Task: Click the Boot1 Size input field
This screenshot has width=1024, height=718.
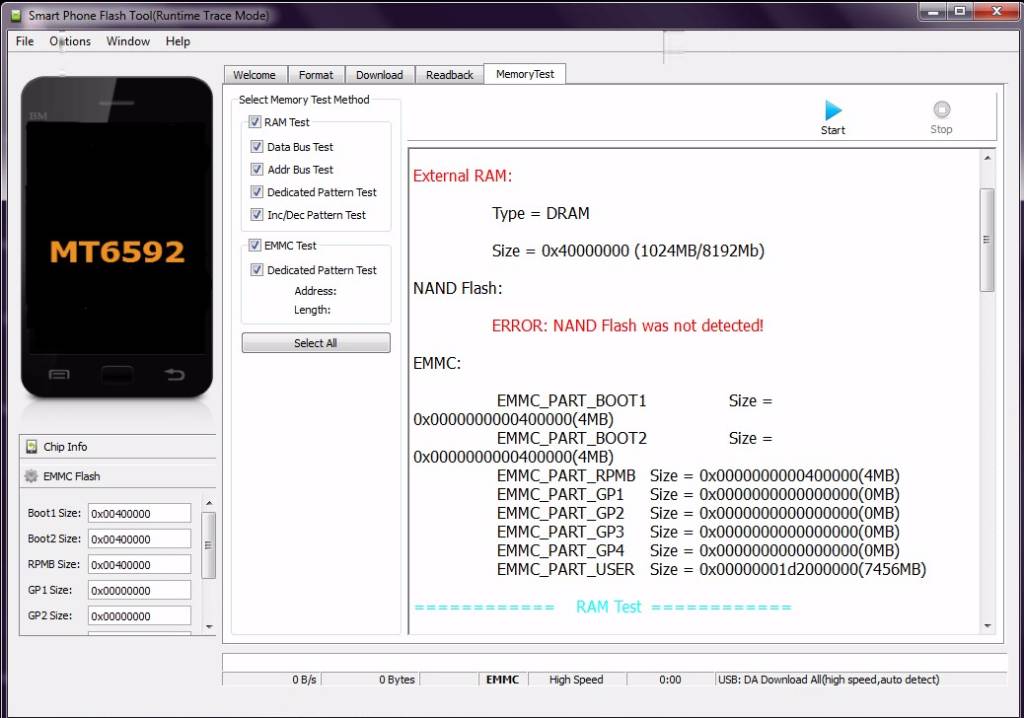Action: [139, 513]
